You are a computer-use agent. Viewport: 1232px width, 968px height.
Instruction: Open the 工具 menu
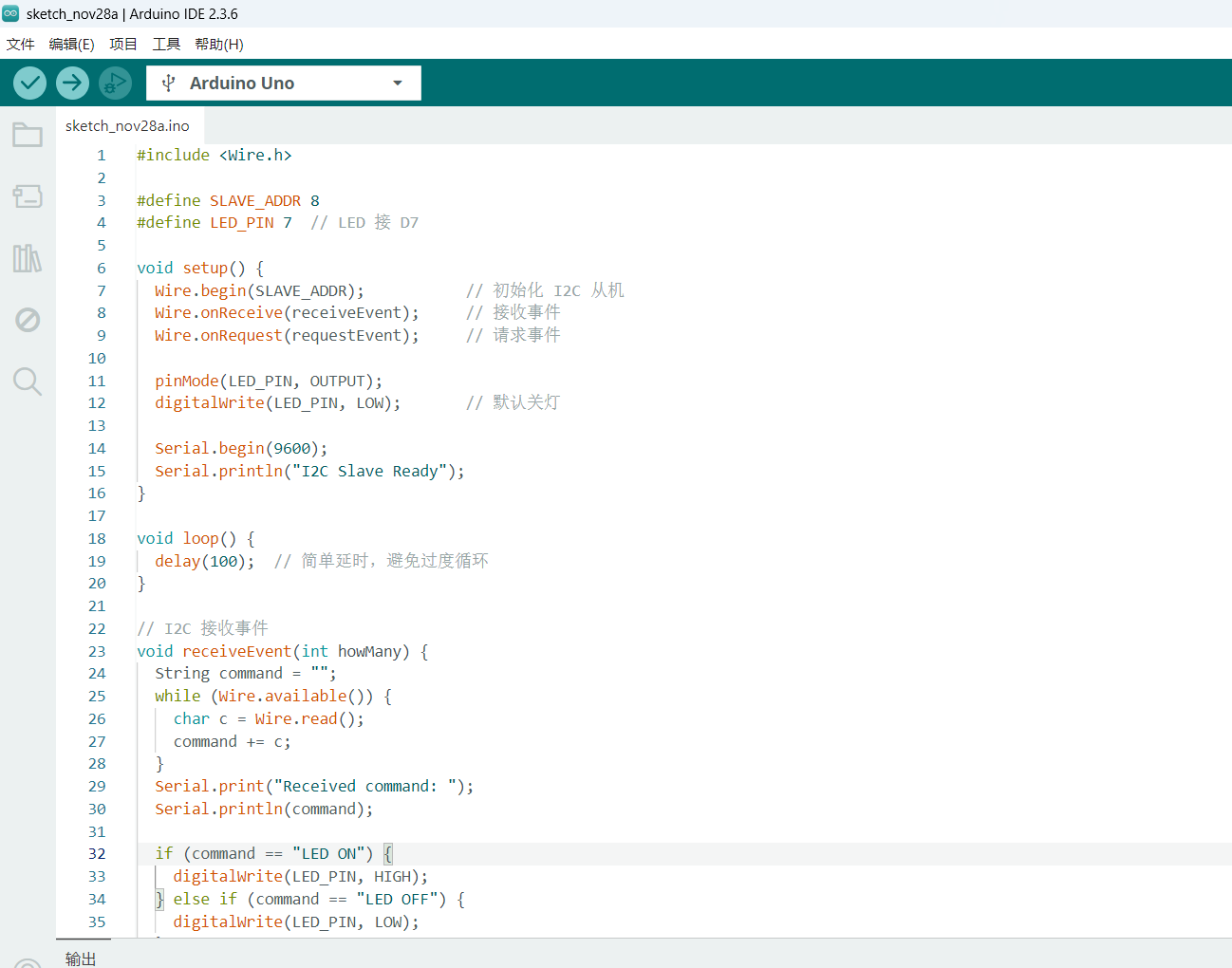click(166, 45)
